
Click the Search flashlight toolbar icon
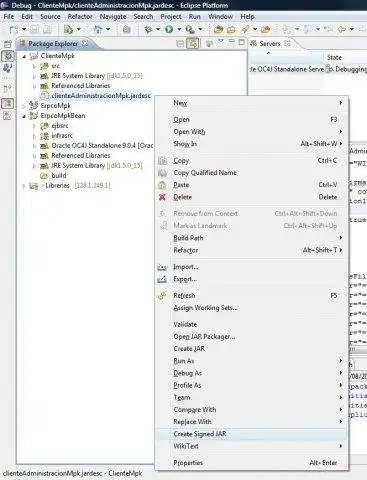tap(246, 30)
